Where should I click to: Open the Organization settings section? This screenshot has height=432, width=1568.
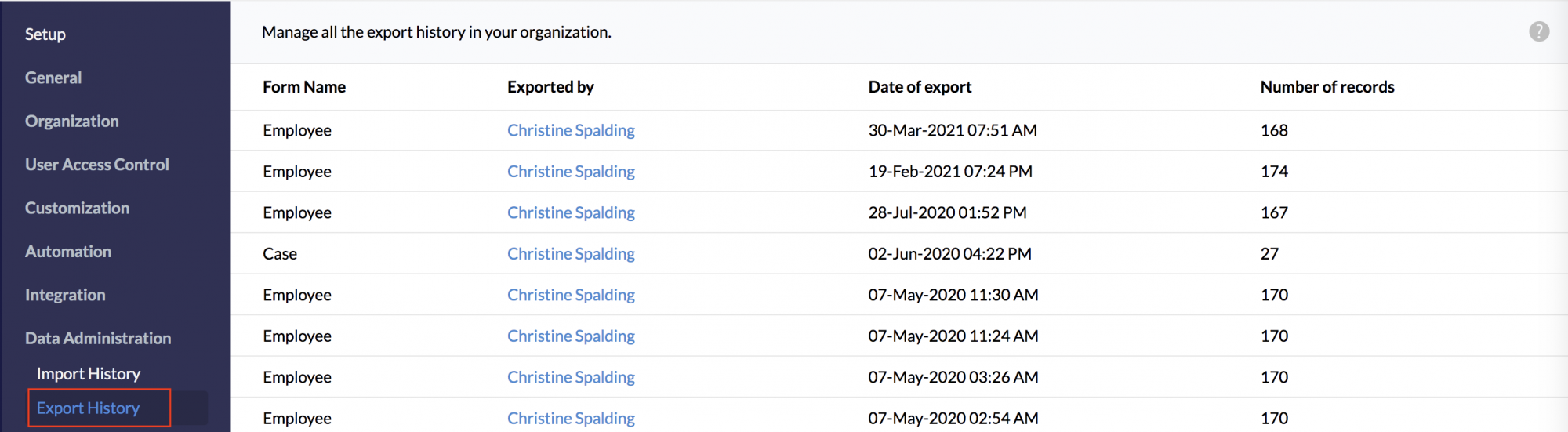(72, 122)
